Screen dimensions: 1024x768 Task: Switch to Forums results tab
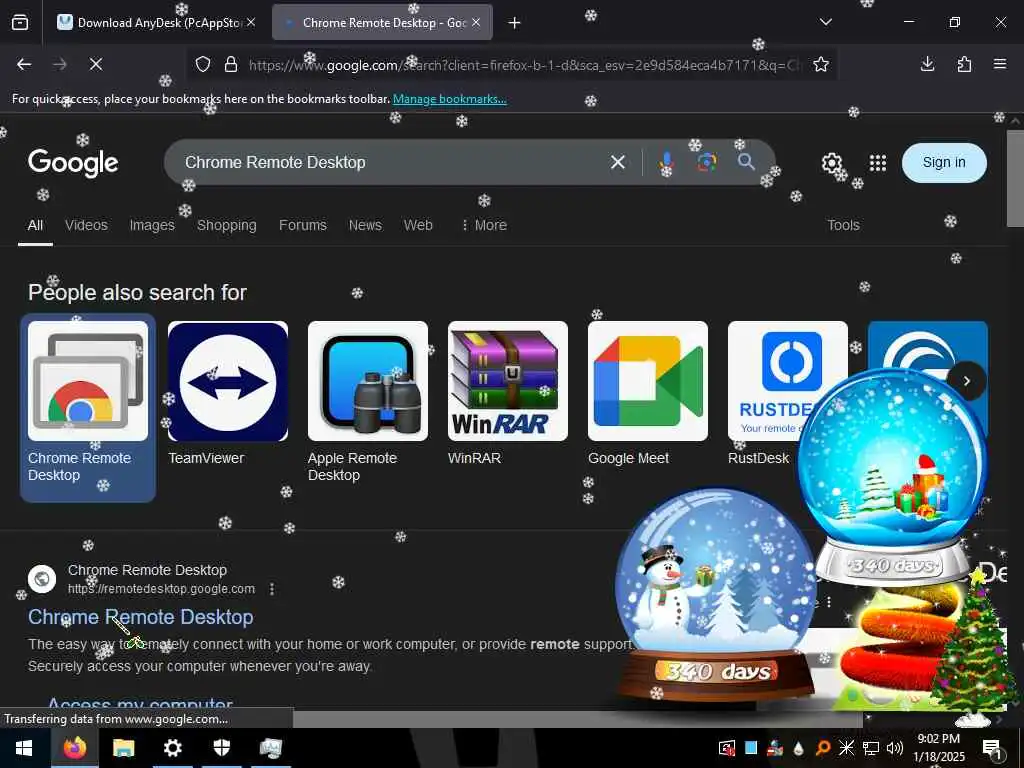(x=302, y=225)
